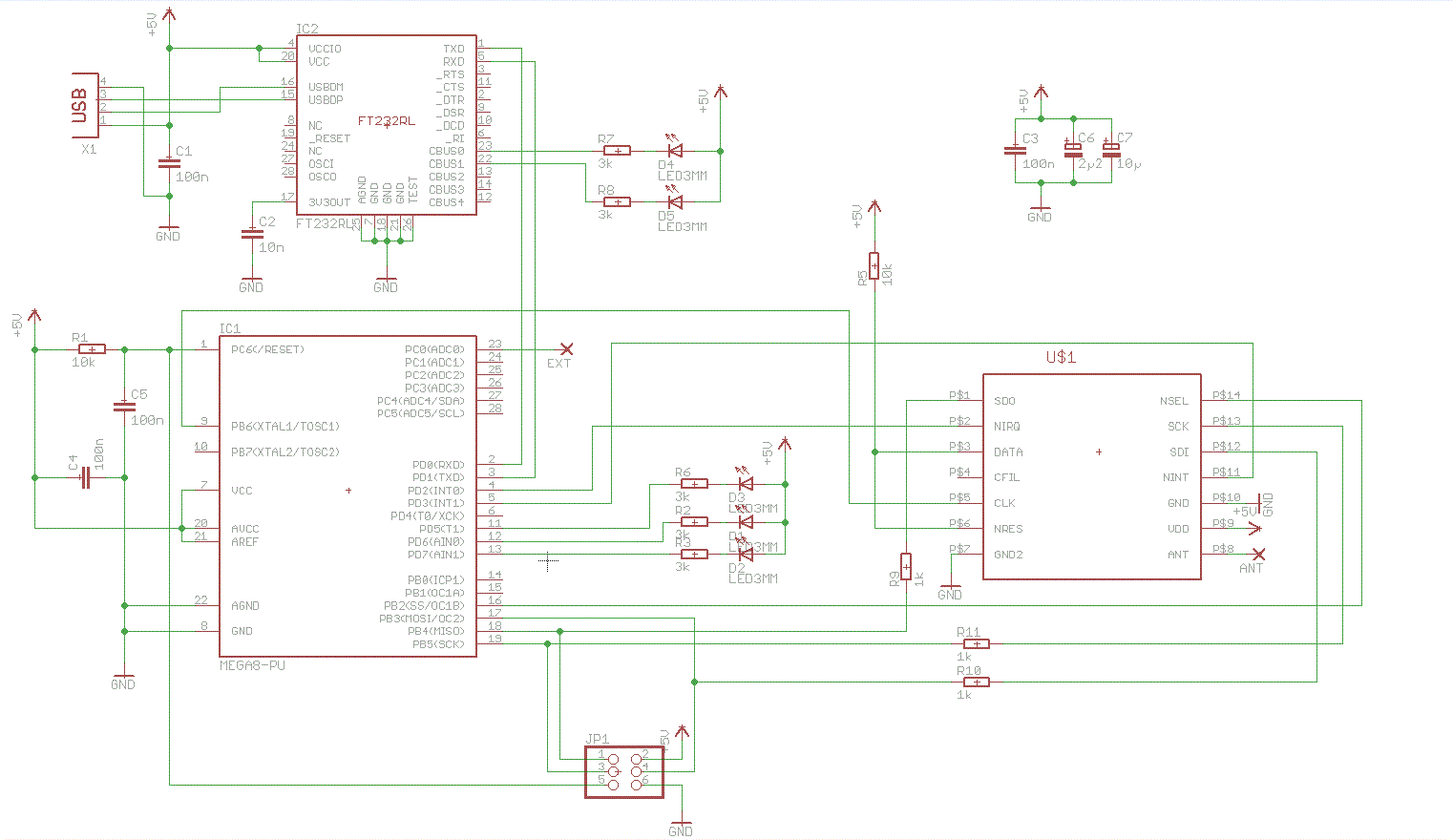Select resistor R3 symbol
The height and width of the screenshot is (840, 1453).
694,554
